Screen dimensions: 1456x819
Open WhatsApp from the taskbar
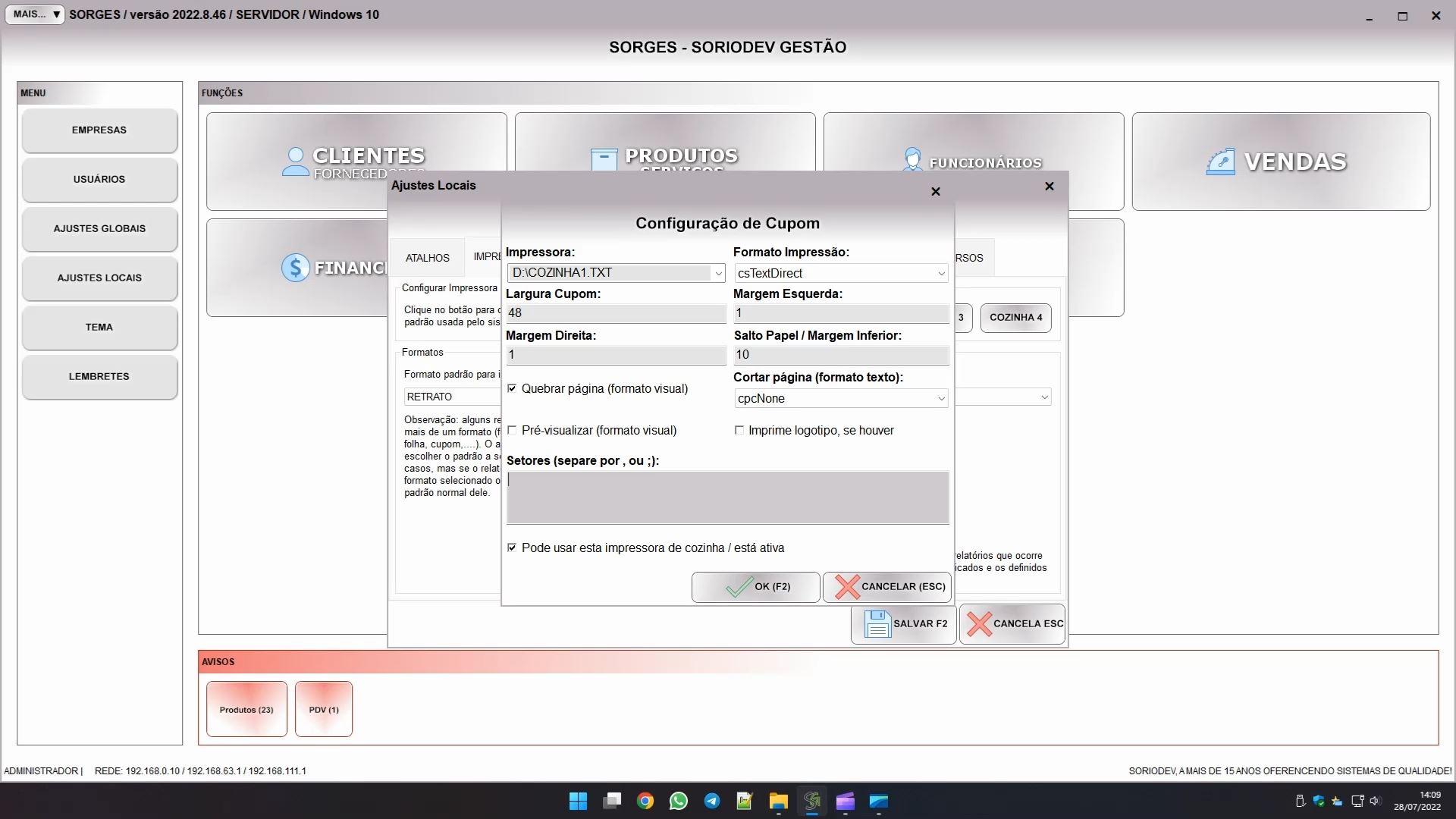tap(678, 801)
